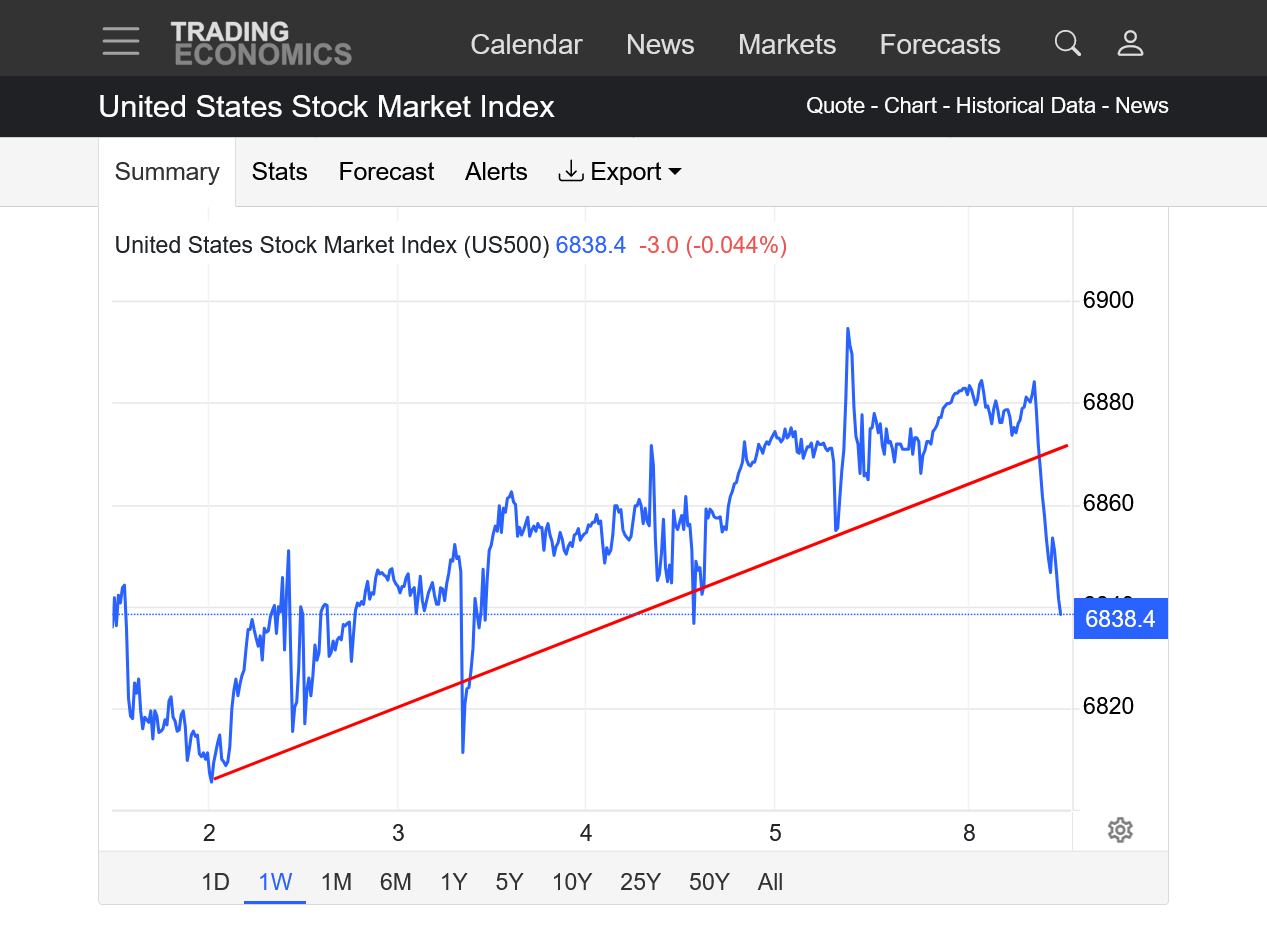Select the Alerts tab
Image resolution: width=1267 pixels, height=932 pixels.
[496, 172]
